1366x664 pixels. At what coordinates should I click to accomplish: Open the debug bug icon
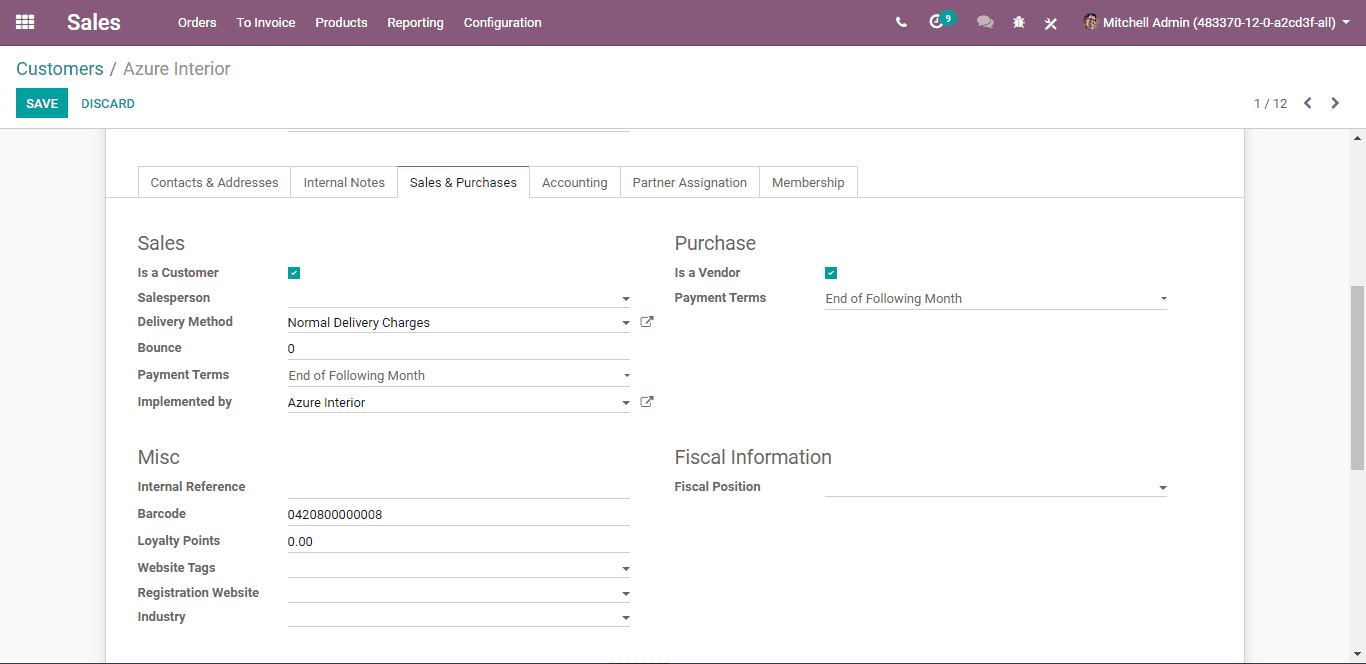pos(1019,22)
